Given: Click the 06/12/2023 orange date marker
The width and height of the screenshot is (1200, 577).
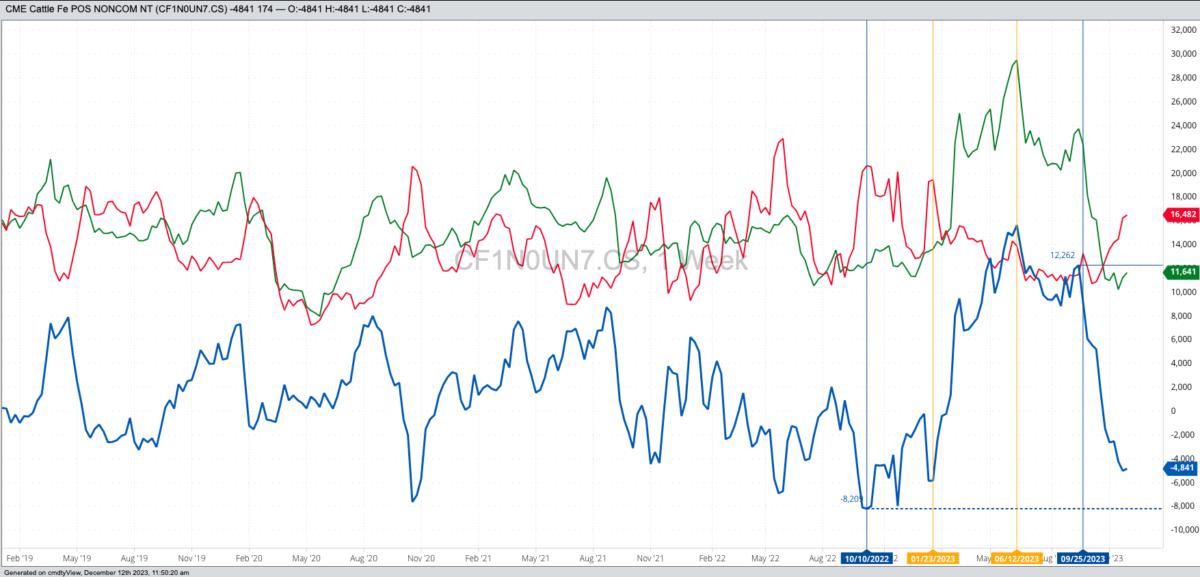Looking at the screenshot, I should [x=1017, y=558].
